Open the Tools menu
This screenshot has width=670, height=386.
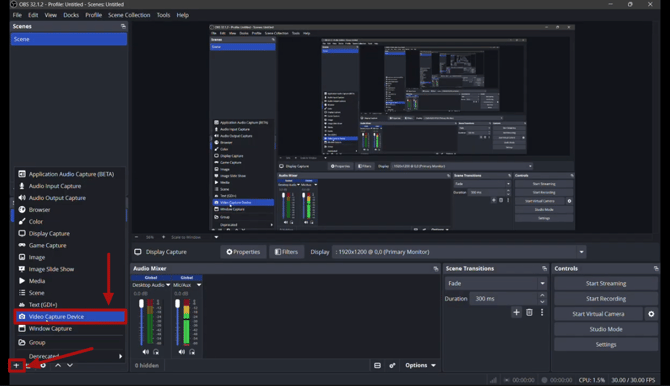163,15
